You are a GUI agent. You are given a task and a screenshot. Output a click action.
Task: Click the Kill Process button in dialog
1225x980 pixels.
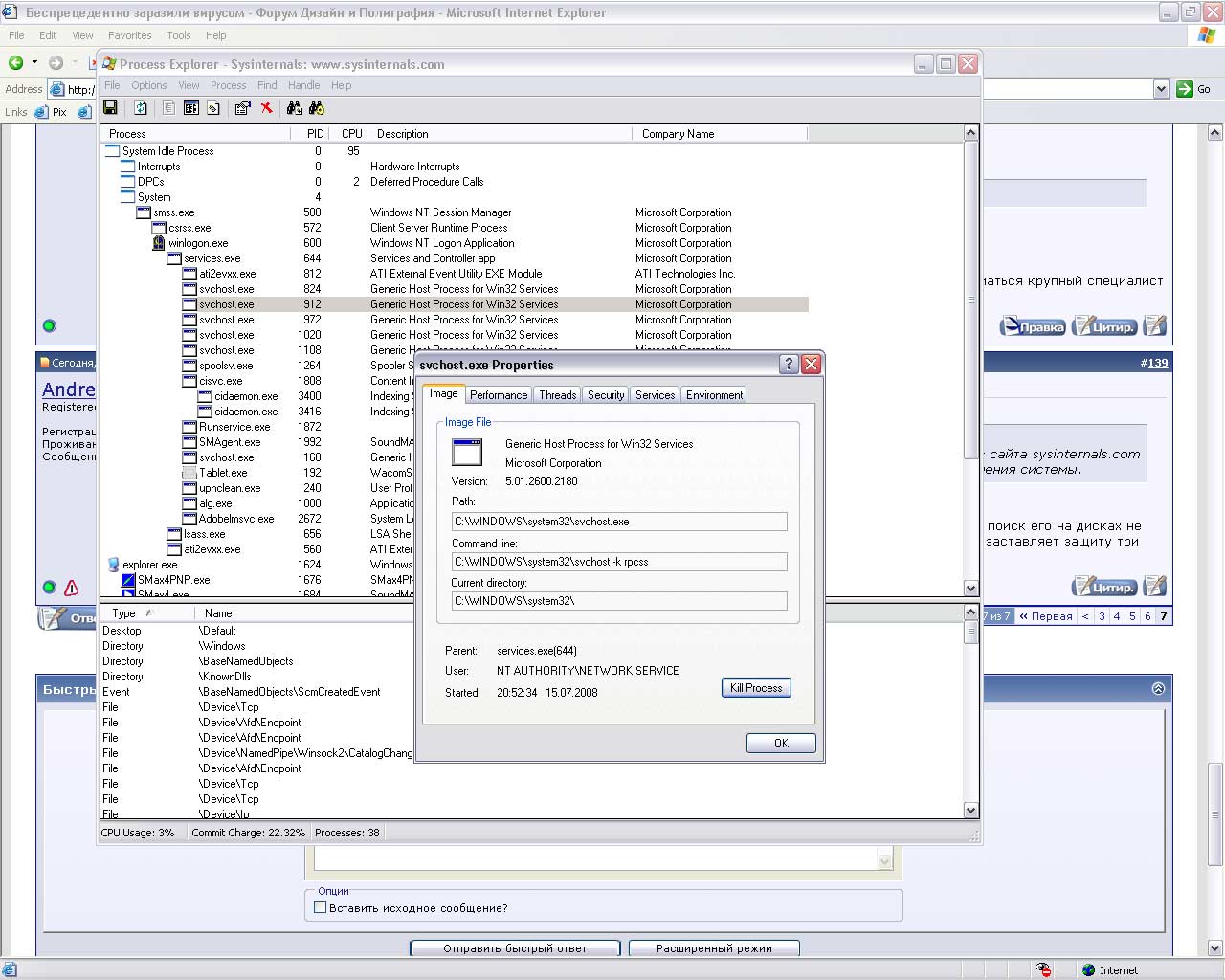756,688
